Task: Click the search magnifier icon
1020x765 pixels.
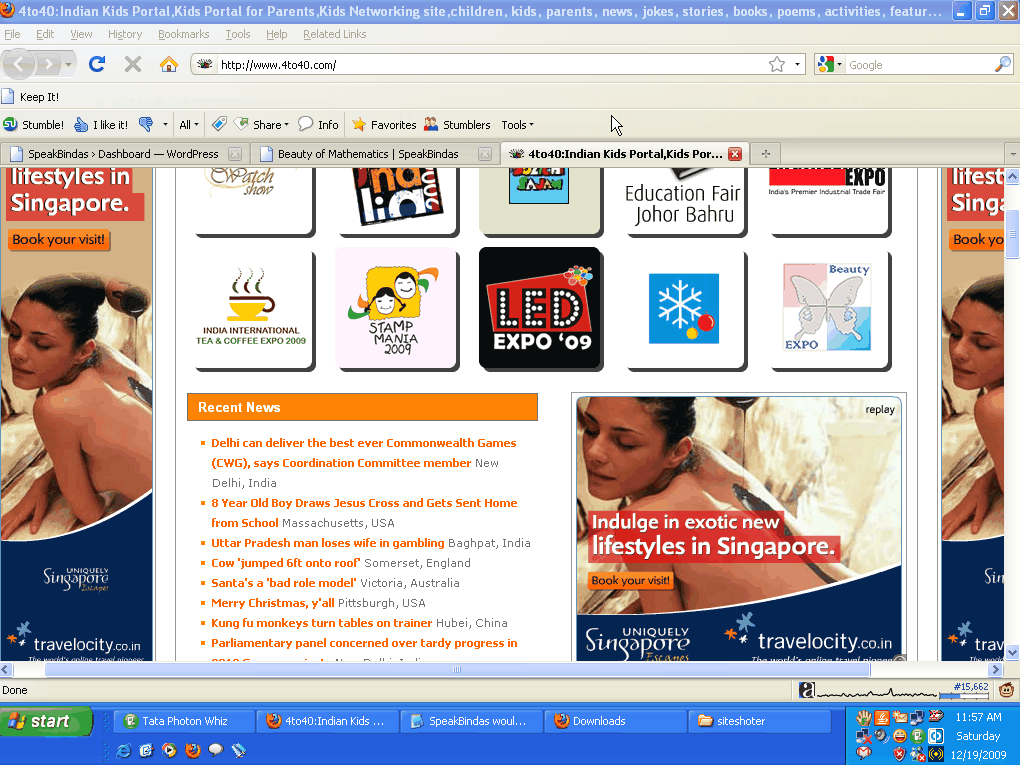Action: (1003, 64)
